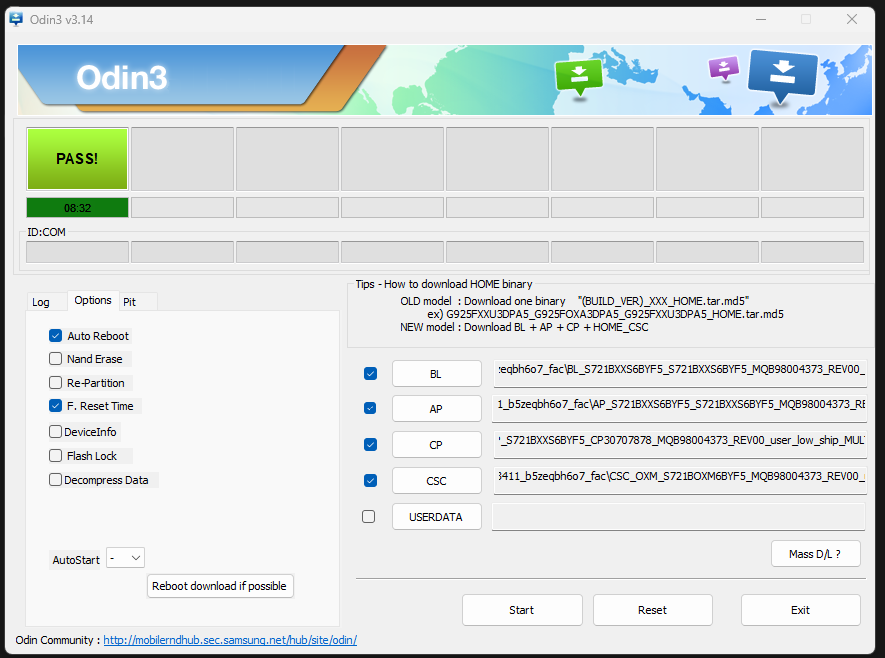Enable the USERDATA file checkbox
This screenshot has width=885, height=658.
[369, 517]
